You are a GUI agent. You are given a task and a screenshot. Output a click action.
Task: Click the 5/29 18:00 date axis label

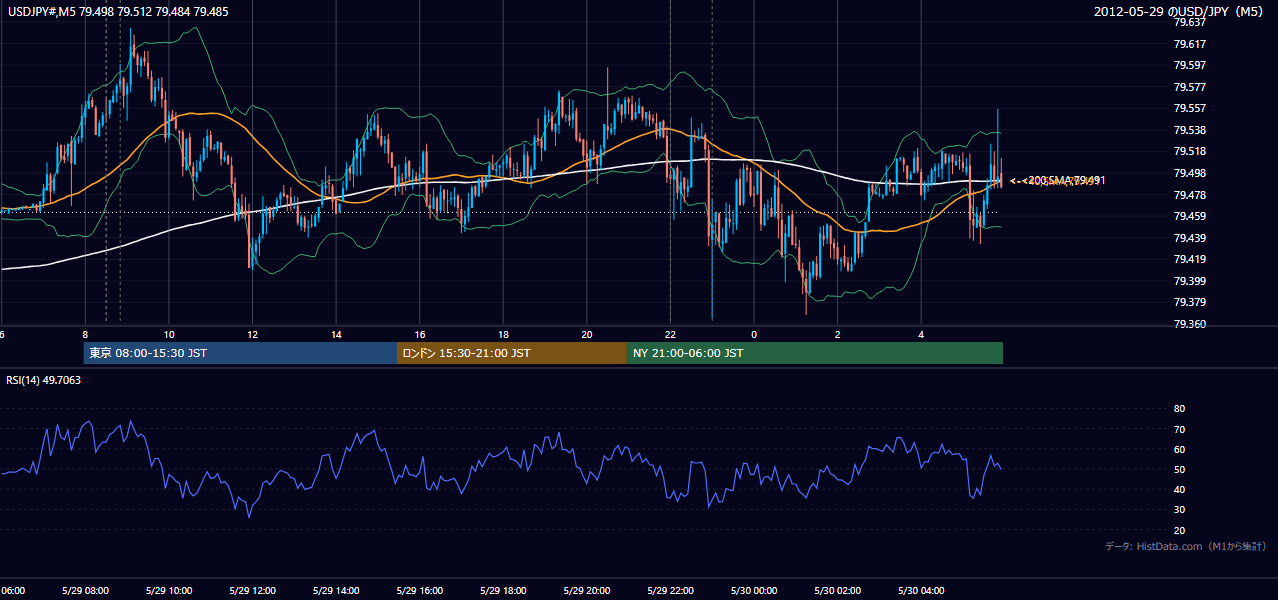pyautogui.click(x=503, y=591)
